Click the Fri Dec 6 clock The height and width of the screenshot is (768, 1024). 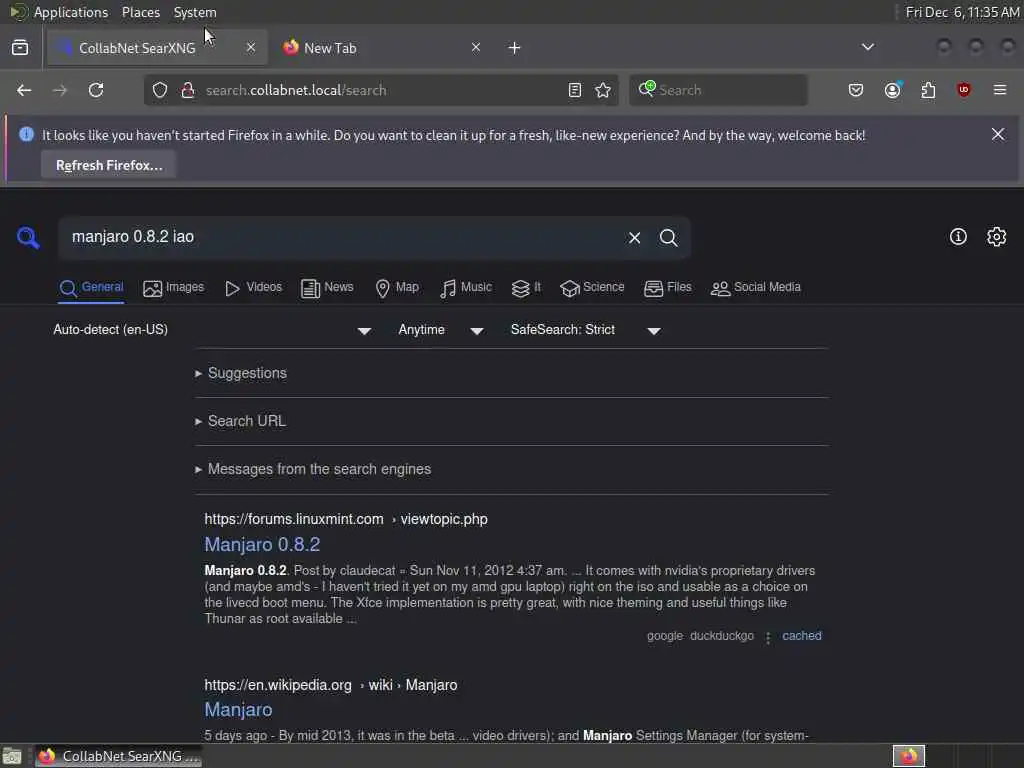pos(961,12)
